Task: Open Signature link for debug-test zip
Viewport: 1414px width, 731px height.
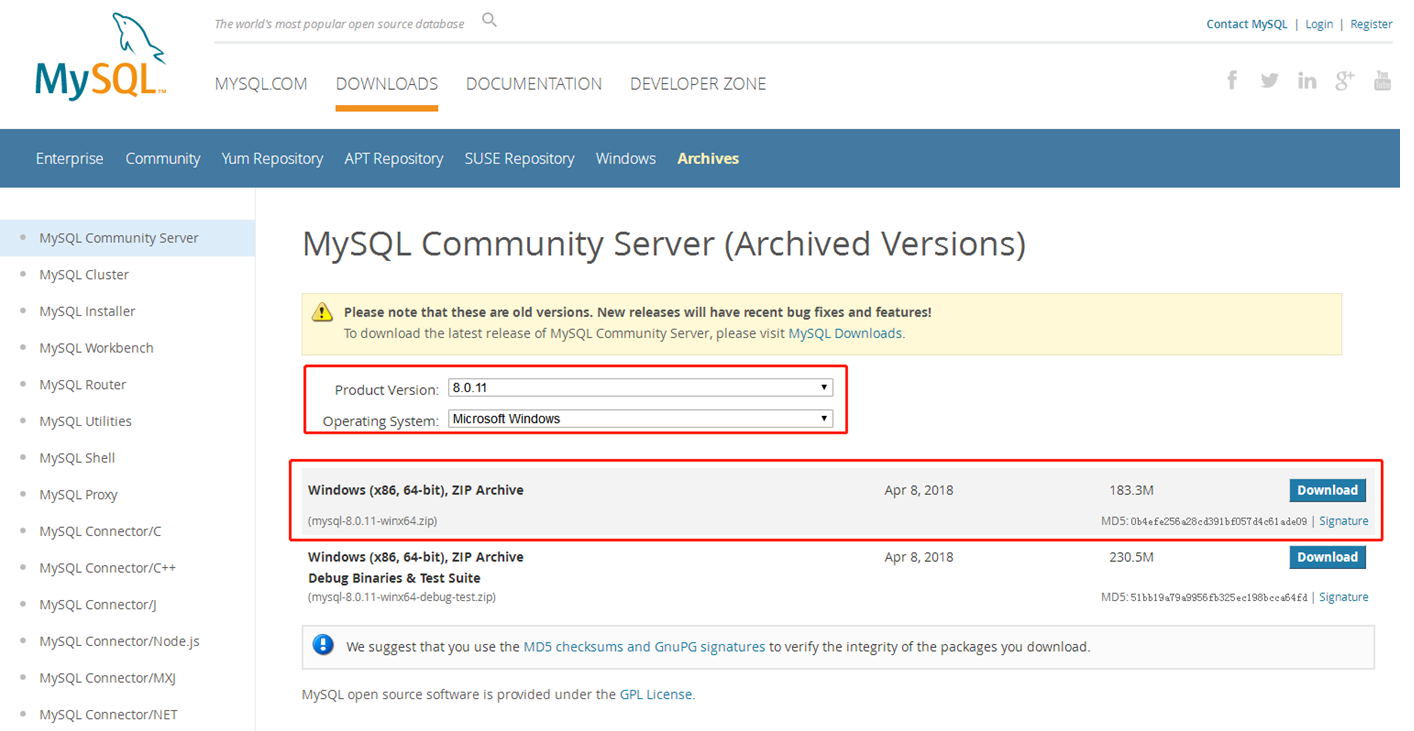Action: click(x=1344, y=597)
